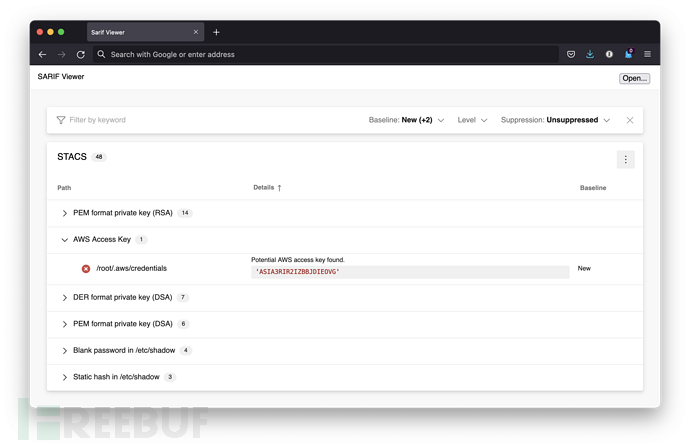Screen dimensions: 690x447
Task: Collapse the AWS Access Key group
Action: coord(65,240)
